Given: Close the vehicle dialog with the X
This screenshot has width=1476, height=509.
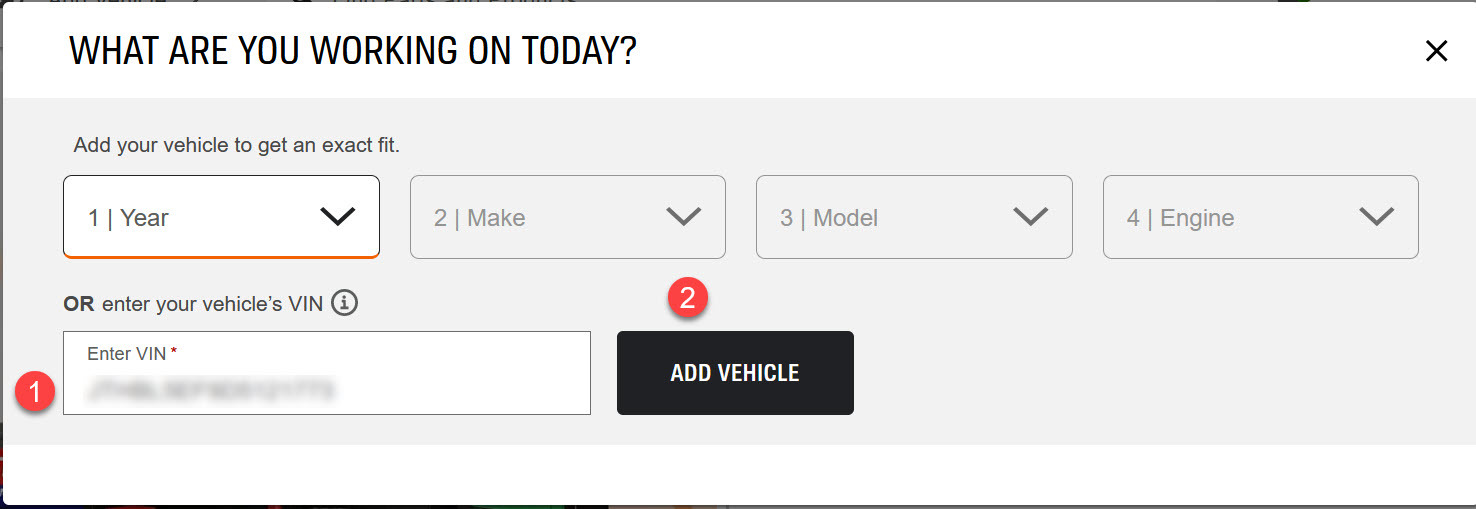Looking at the screenshot, I should coord(1436,51).
